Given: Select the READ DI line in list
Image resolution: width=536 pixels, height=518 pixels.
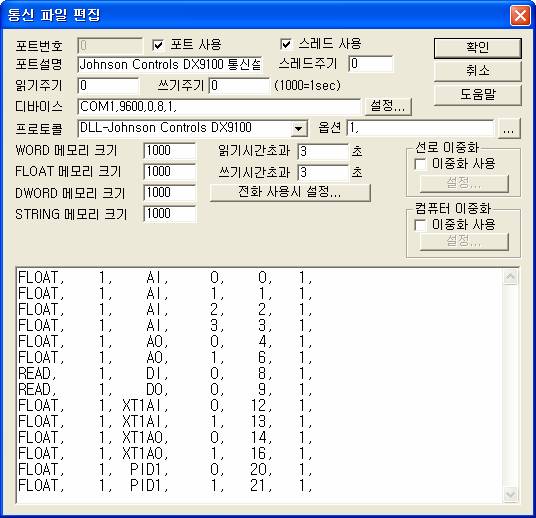Looking at the screenshot, I should click(x=165, y=373).
